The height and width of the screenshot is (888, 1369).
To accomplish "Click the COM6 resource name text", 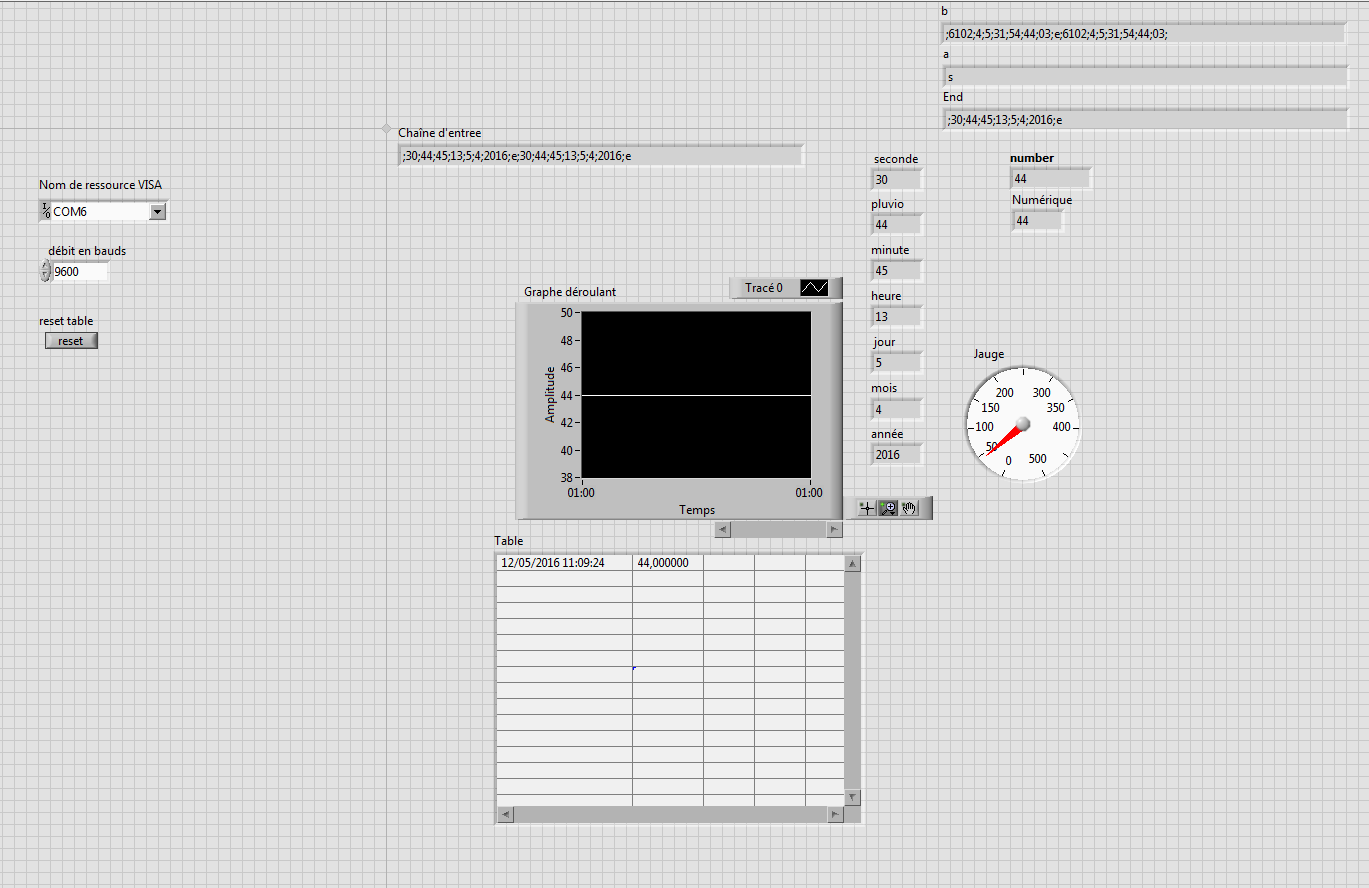I will tap(70, 212).
